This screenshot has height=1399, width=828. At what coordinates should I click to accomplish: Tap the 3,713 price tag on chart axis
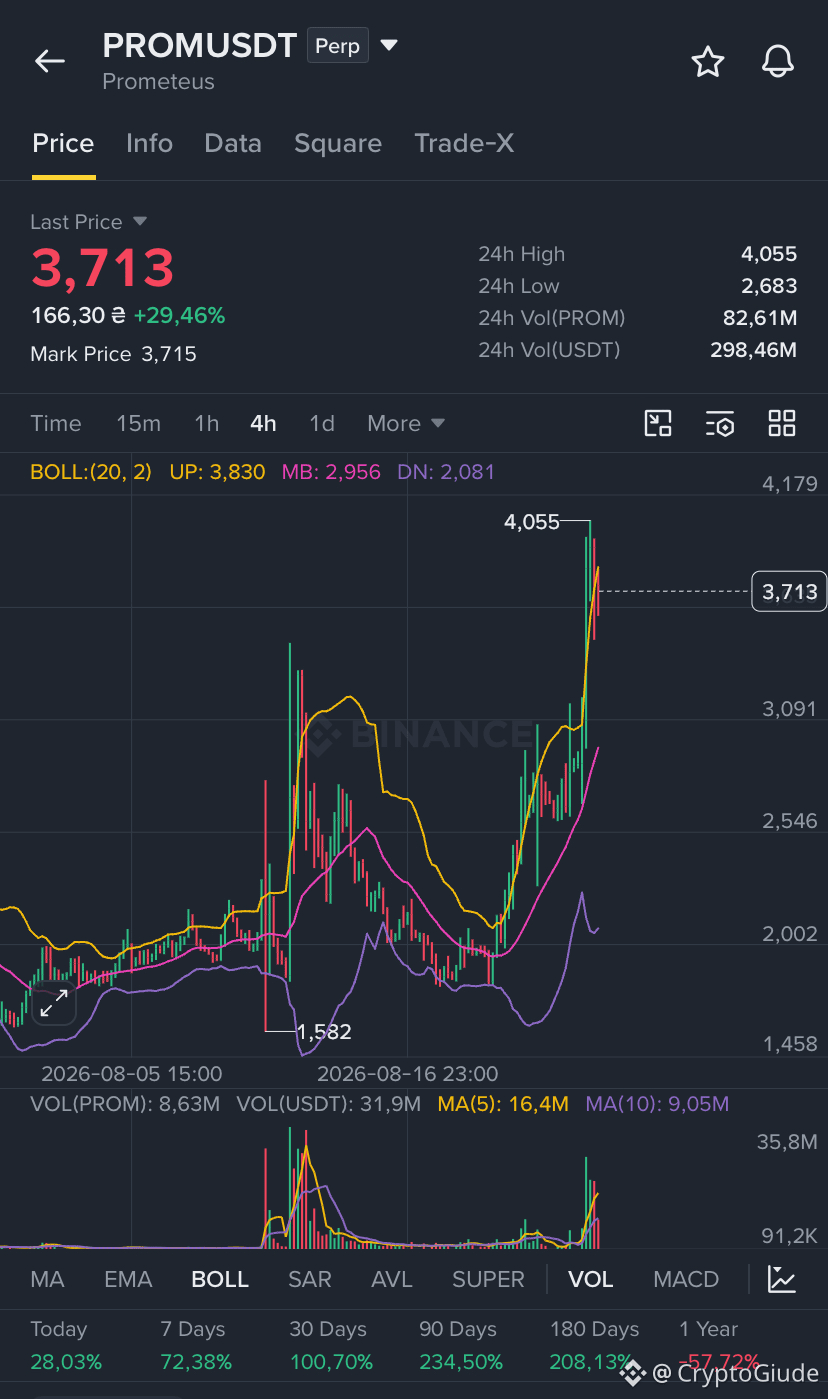(789, 592)
